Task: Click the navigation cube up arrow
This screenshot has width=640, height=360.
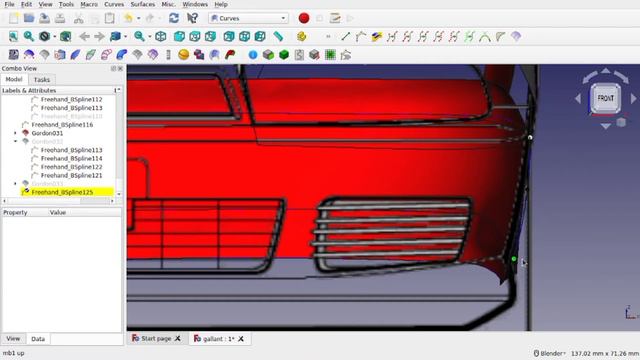Action: tap(606, 71)
